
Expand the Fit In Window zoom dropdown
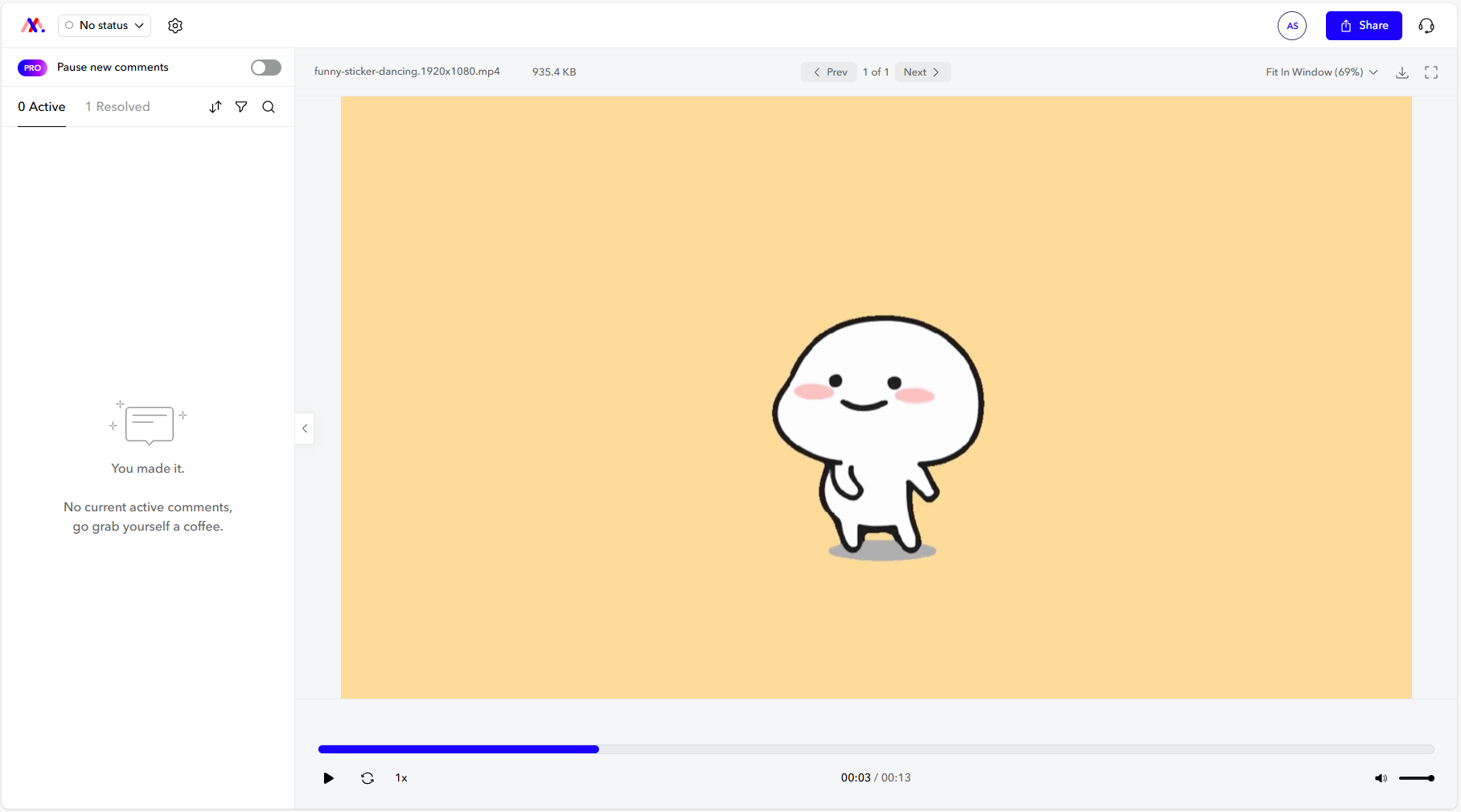(1321, 72)
